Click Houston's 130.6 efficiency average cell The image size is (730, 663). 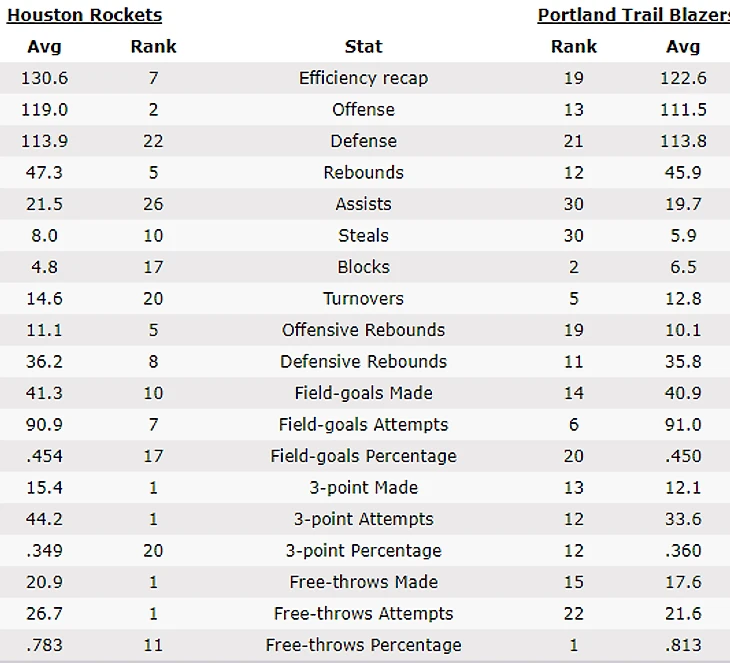point(44,78)
